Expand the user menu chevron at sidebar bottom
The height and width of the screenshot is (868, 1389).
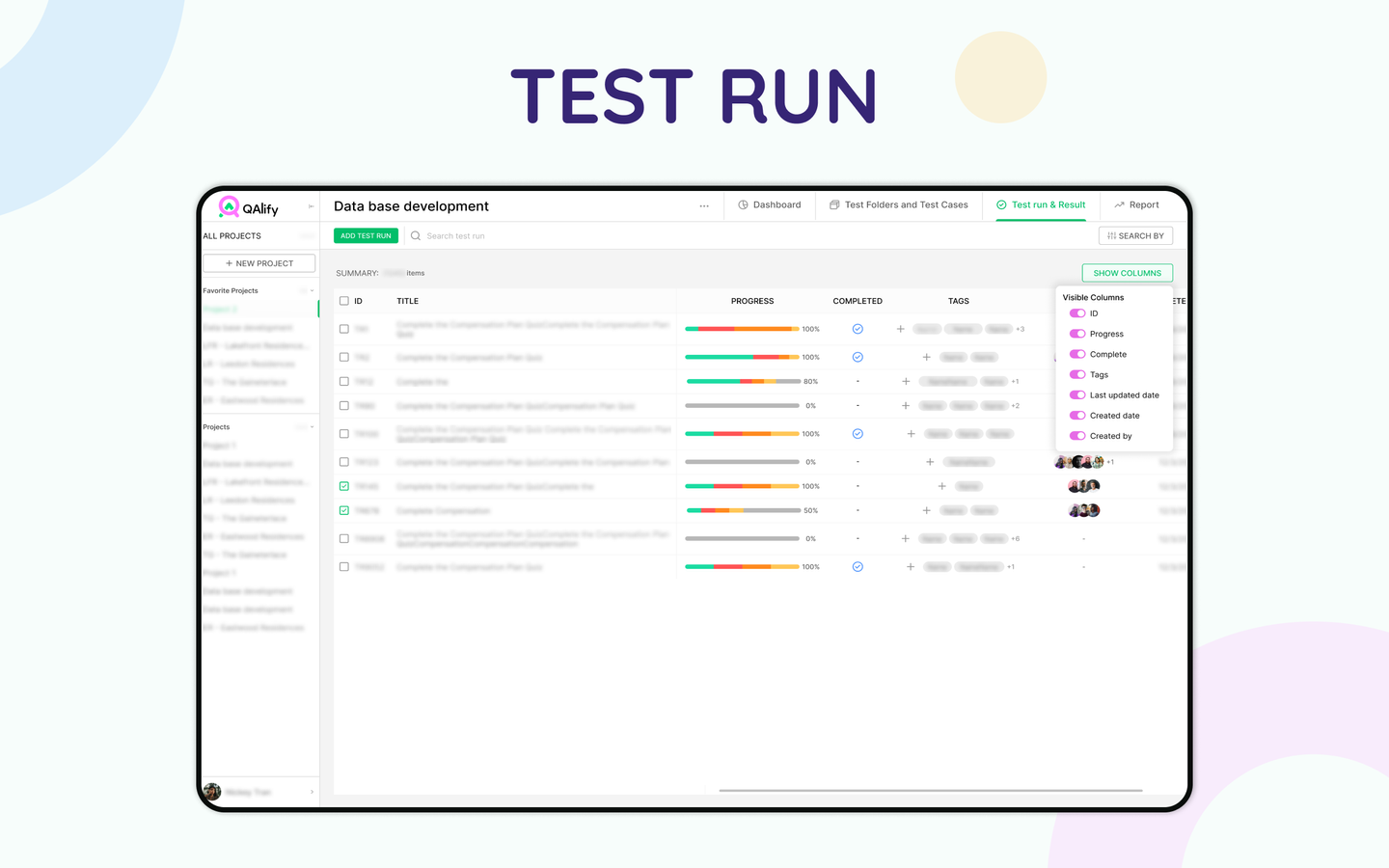tap(312, 792)
